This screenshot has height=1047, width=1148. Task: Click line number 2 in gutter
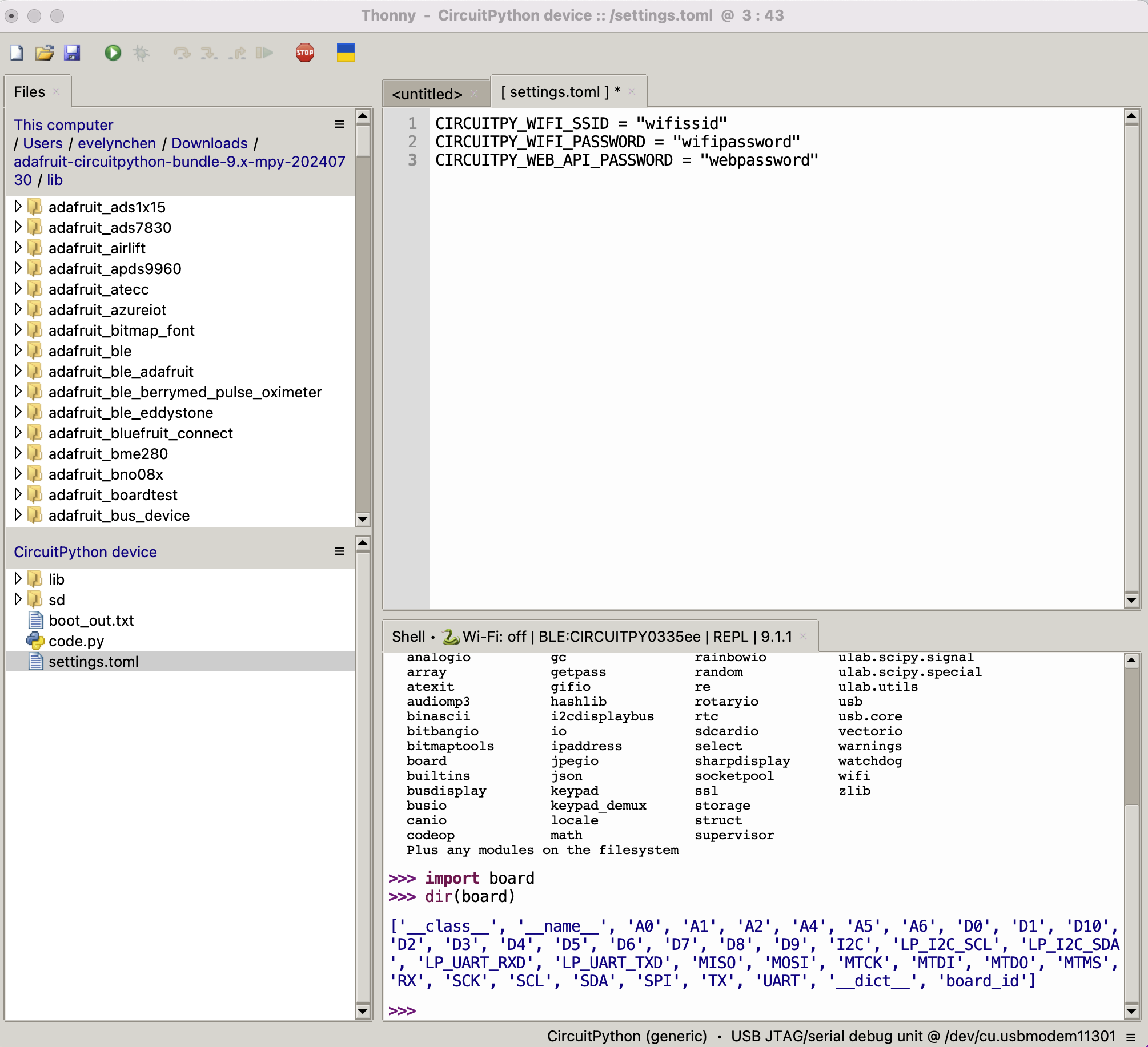[412, 142]
